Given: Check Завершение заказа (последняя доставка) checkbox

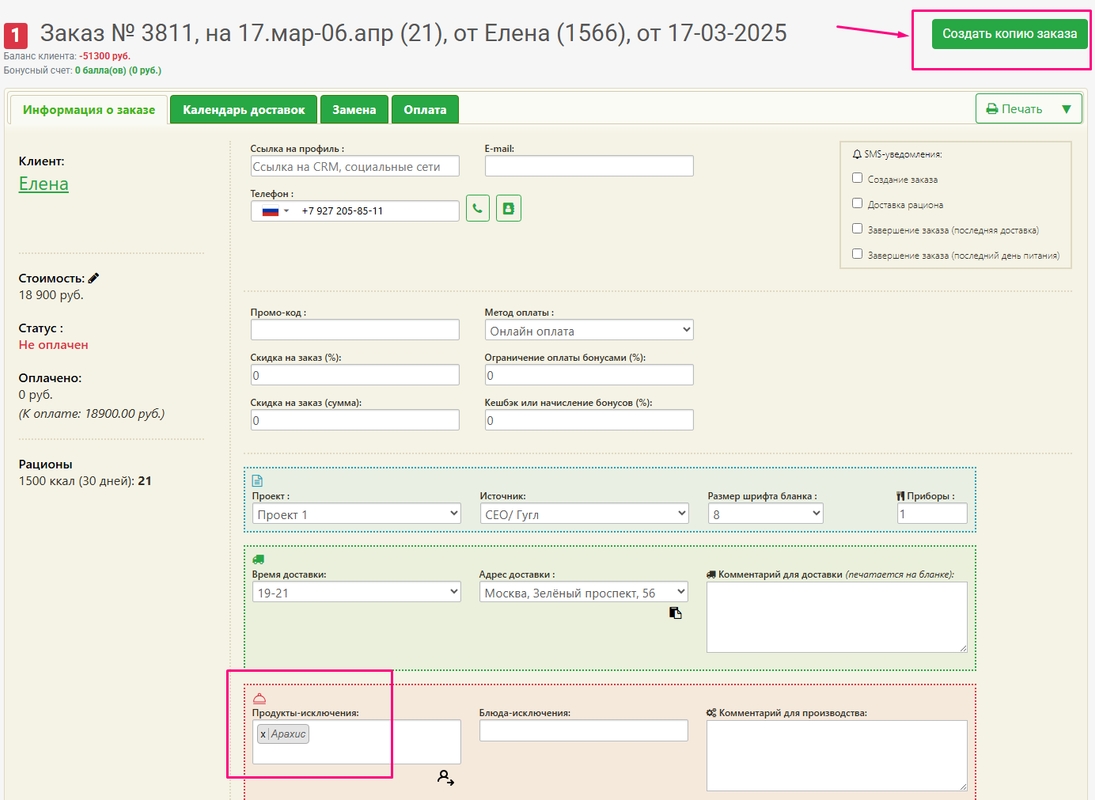Looking at the screenshot, I should click(857, 229).
